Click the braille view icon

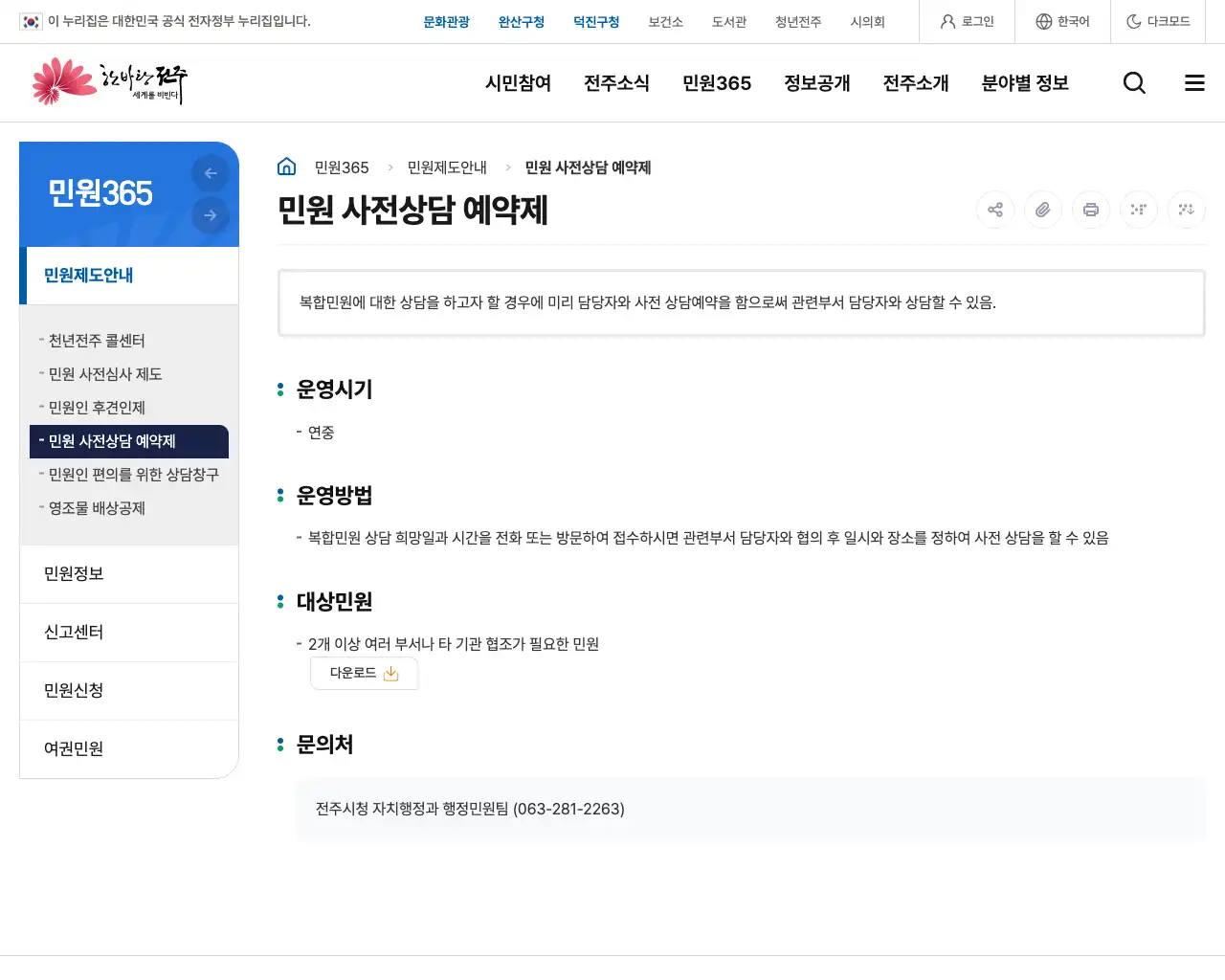1139,210
